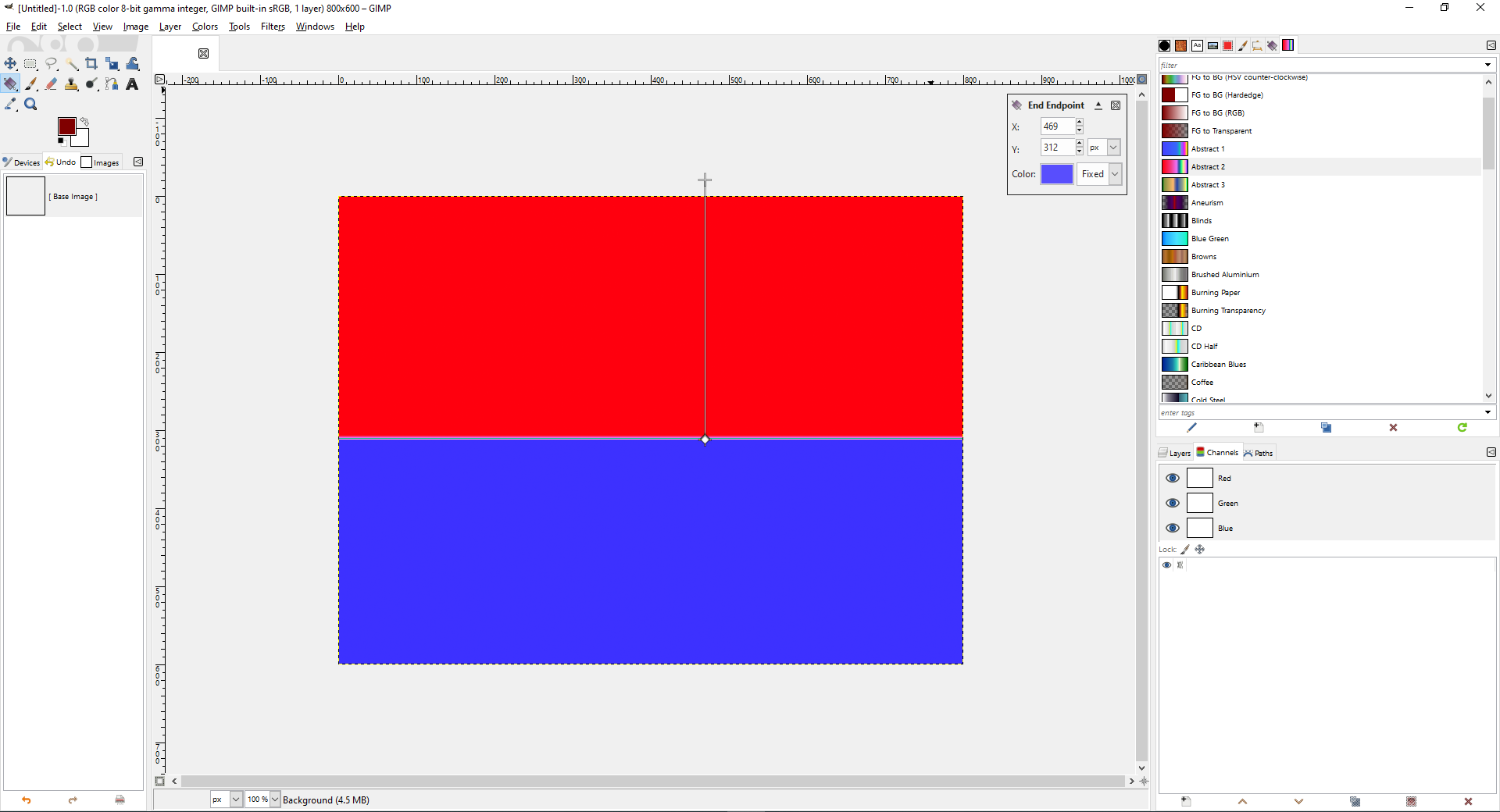The height and width of the screenshot is (812, 1500).
Task: Click new channel button at bottom
Action: (x=1186, y=802)
